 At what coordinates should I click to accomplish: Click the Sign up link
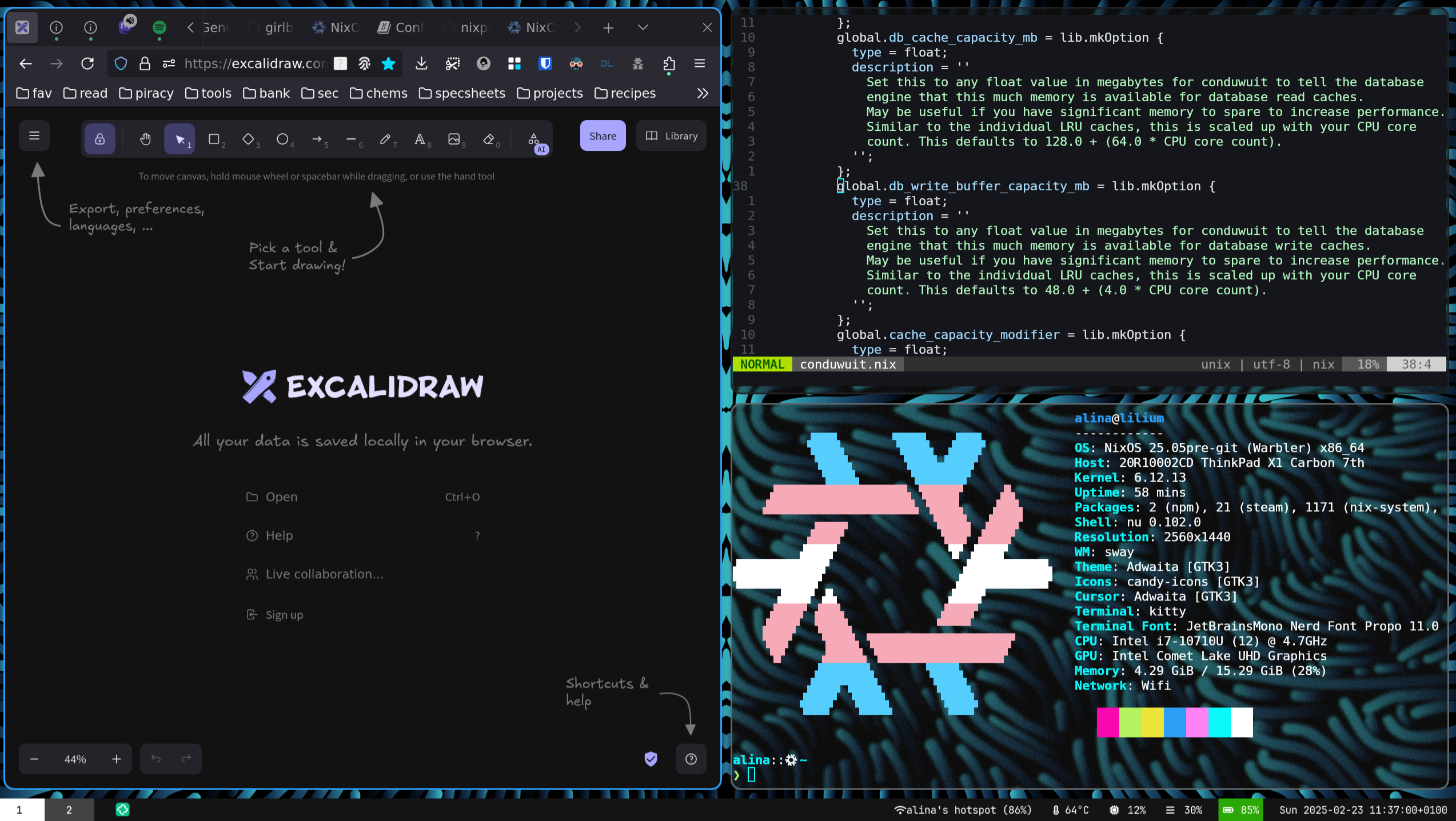pos(362,615)
